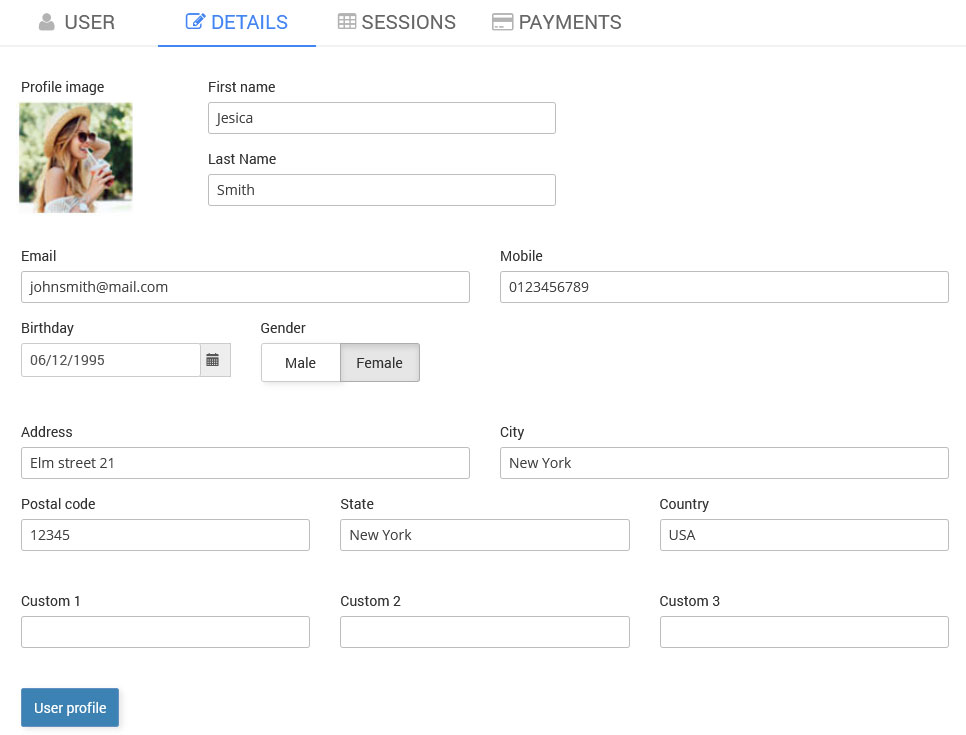Screen dimensions: 966x735
Task: Open the birthday calendar picker icon
Action: point(213,360)
